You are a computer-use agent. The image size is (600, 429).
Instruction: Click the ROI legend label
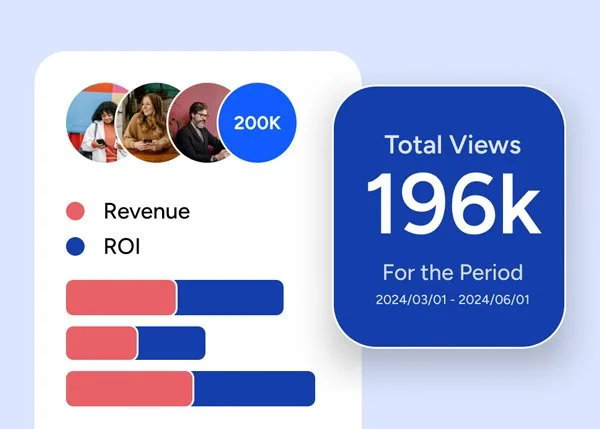point(122,246)
